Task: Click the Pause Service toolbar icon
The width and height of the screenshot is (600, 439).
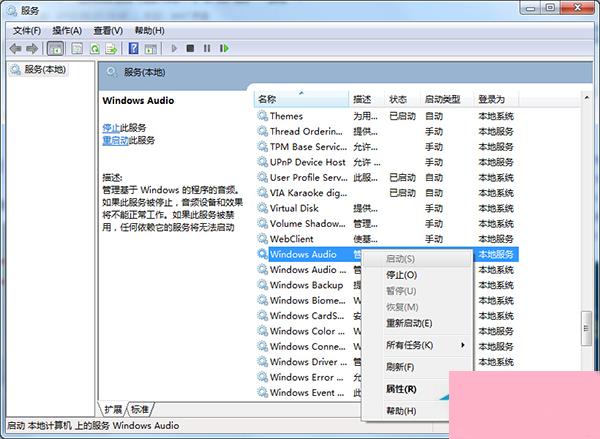Action: (207, 48)
